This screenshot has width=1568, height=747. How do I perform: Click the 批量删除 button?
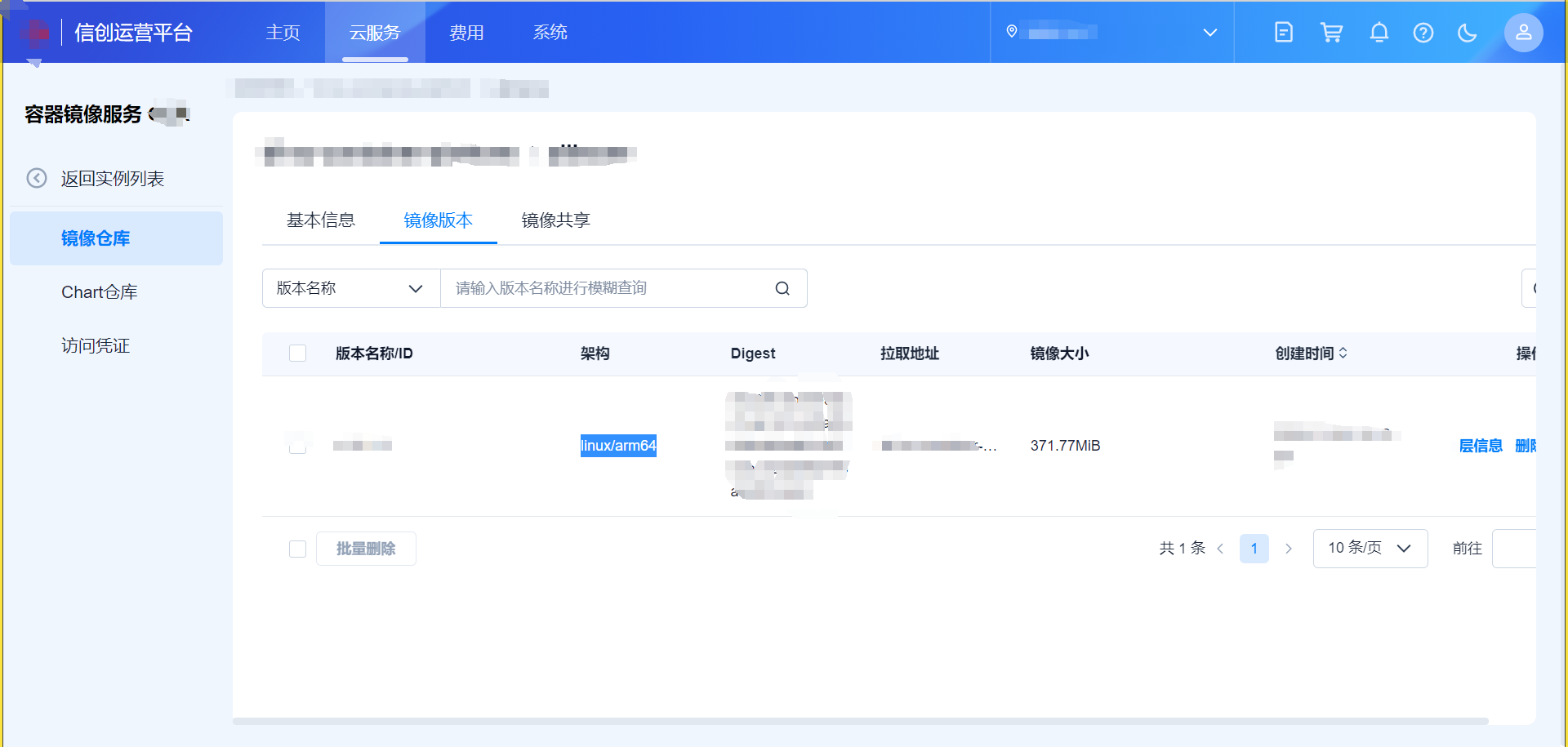366,549
